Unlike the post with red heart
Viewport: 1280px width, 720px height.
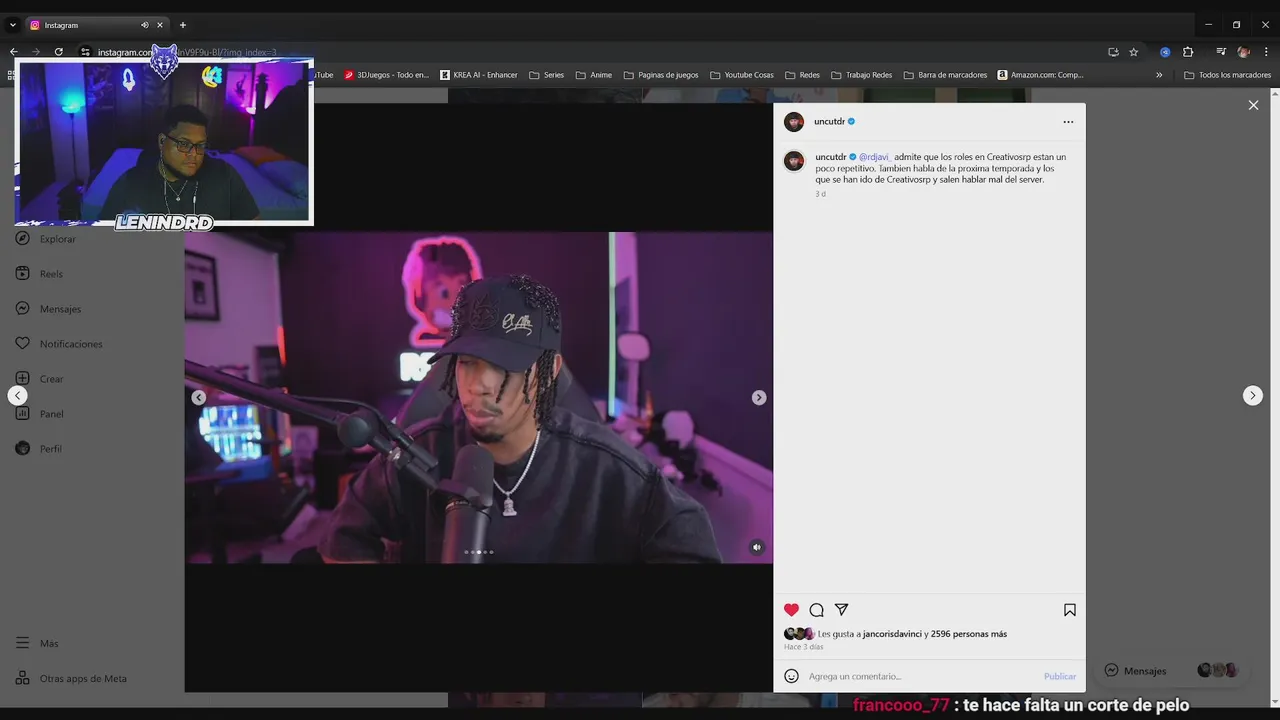(791, 610)
